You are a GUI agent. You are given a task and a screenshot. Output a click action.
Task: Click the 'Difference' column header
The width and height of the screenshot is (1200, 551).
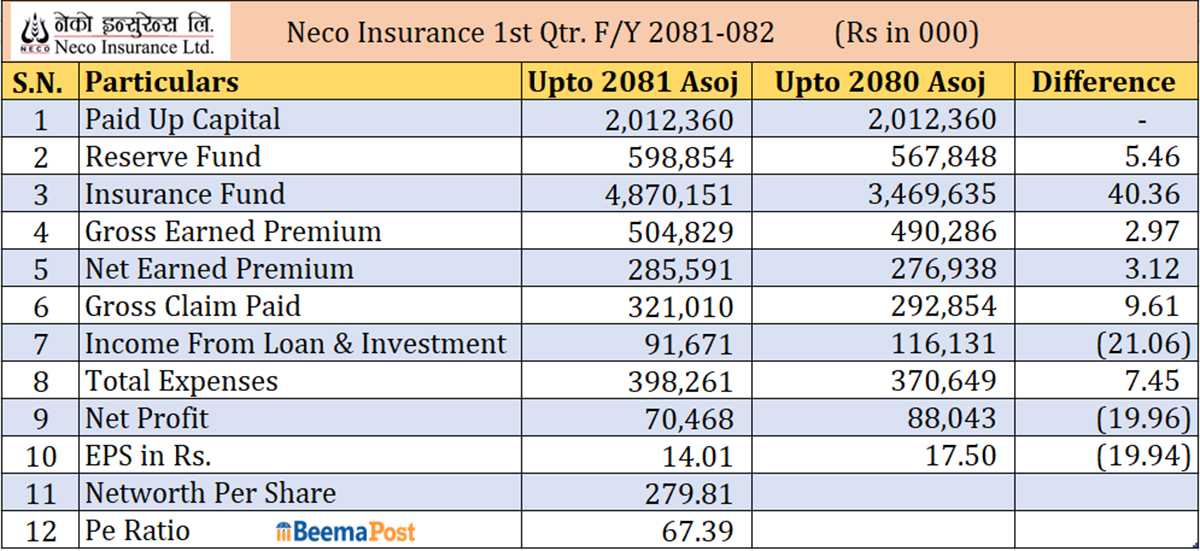point(1103,82)
